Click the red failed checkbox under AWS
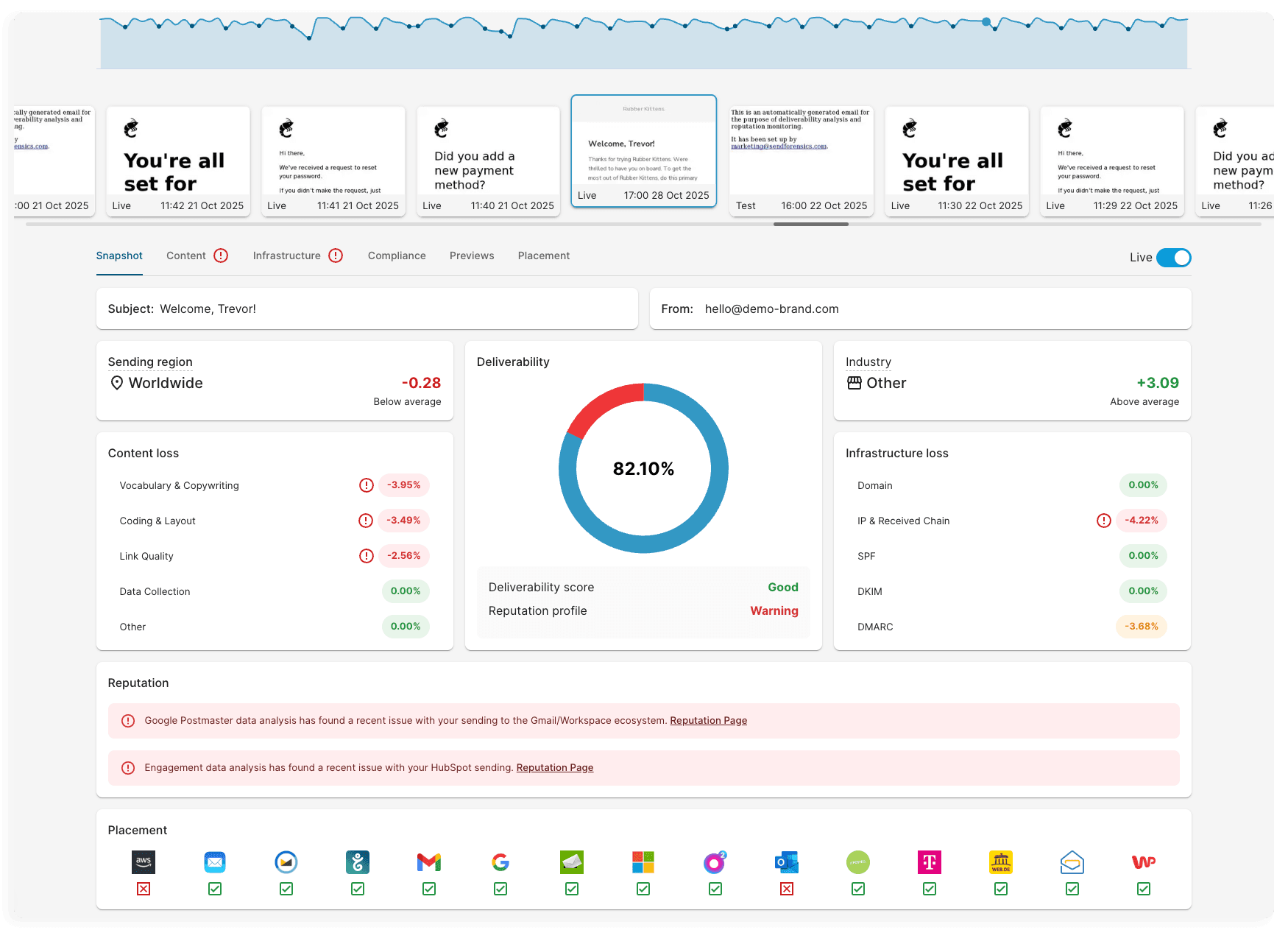The width and height of the screenshot is (1288, 930). coord(144,889)
